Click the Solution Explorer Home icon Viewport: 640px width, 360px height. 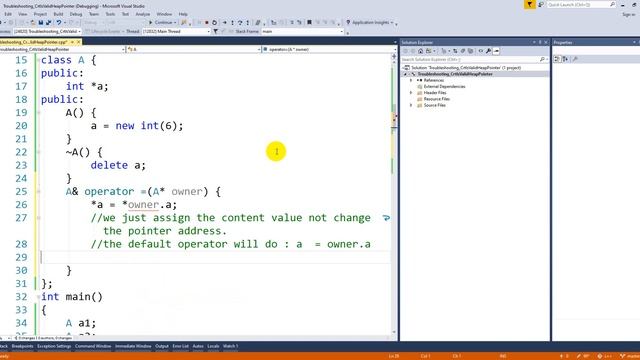[x=420, y=51]
